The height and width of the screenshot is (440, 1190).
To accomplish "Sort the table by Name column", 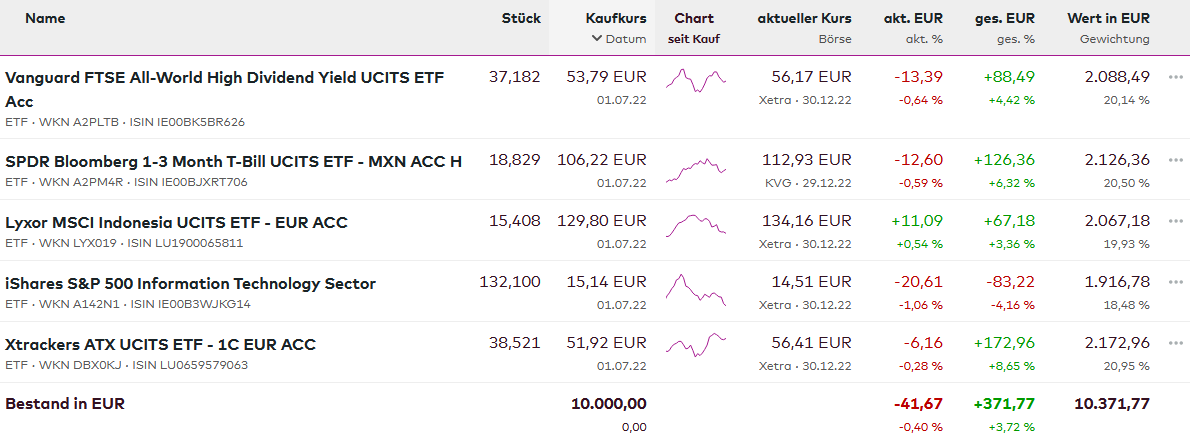I will 45,18.
